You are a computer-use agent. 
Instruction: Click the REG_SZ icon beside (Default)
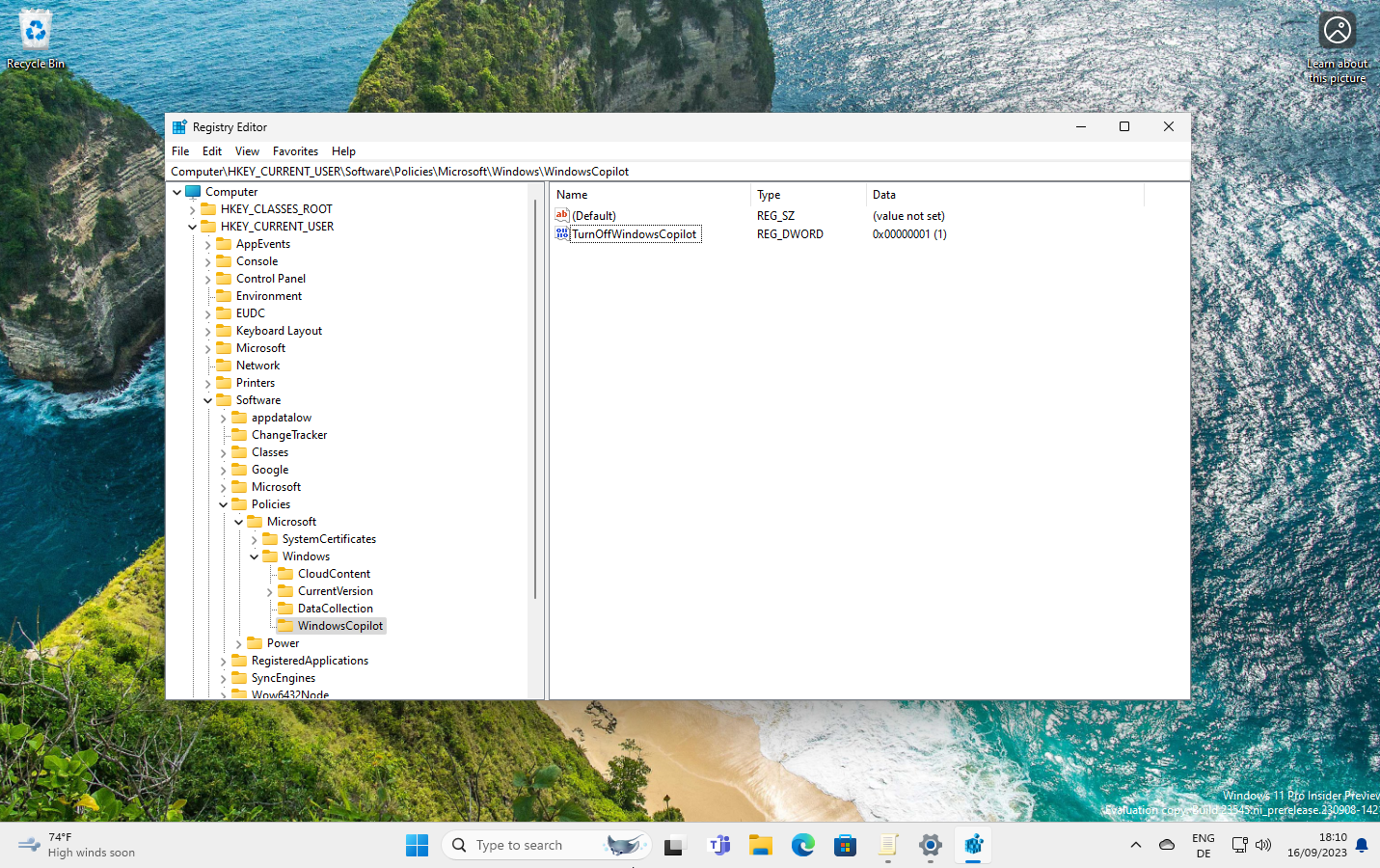pyautogui.click(x=562, y=215)
